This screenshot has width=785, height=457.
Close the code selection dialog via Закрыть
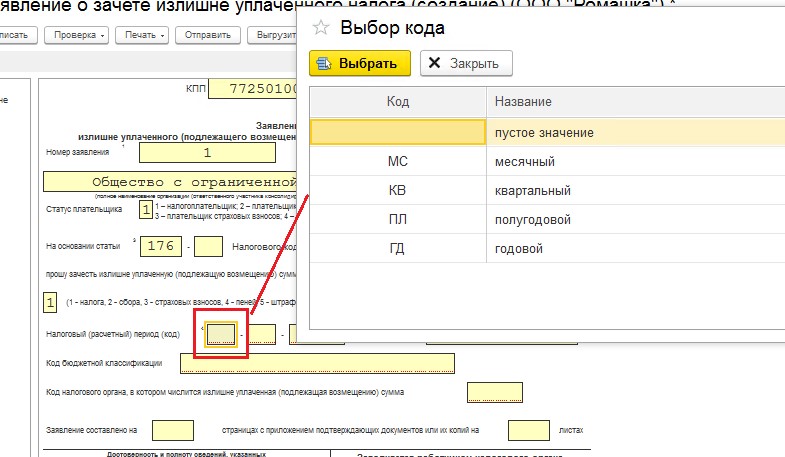point(466,63)
